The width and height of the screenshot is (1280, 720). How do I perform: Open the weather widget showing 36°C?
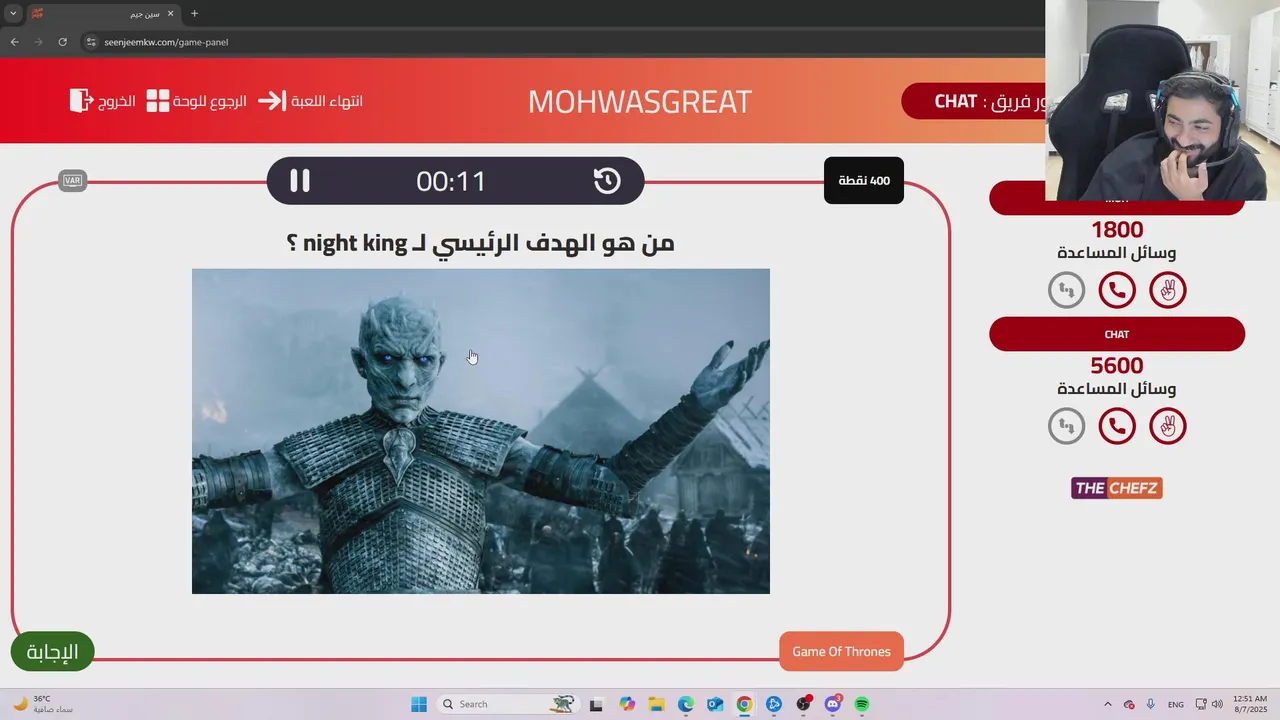pos(42,704)
